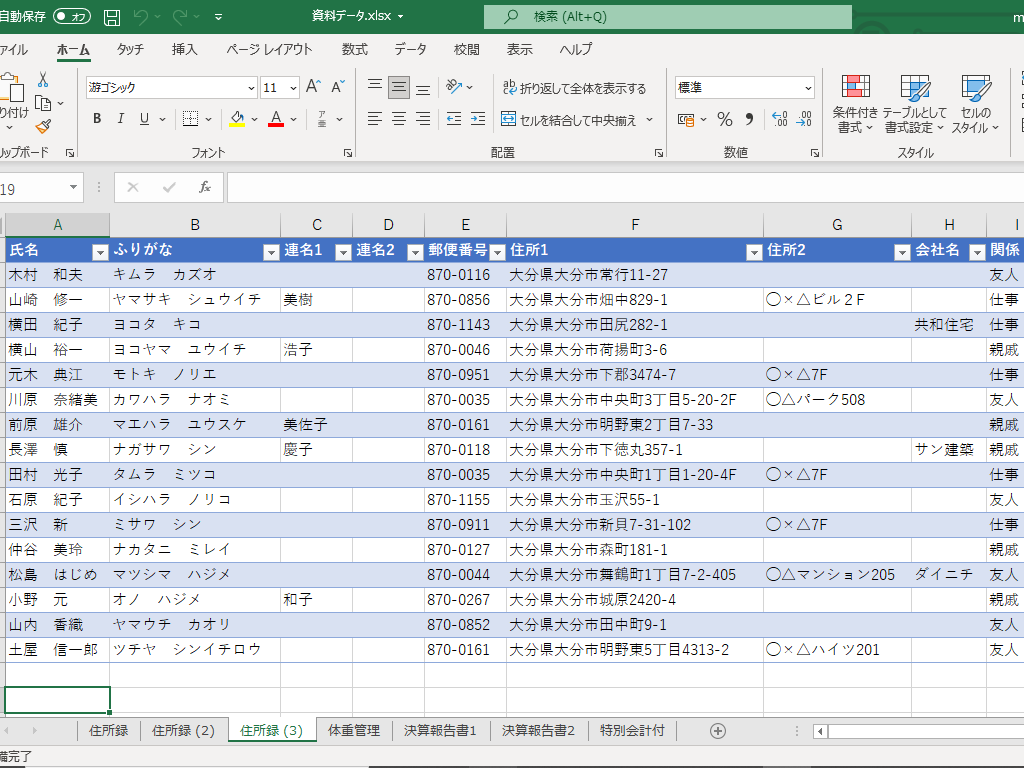Apply the red font color
Screen dimensions: 1024x768
(276, 119)
